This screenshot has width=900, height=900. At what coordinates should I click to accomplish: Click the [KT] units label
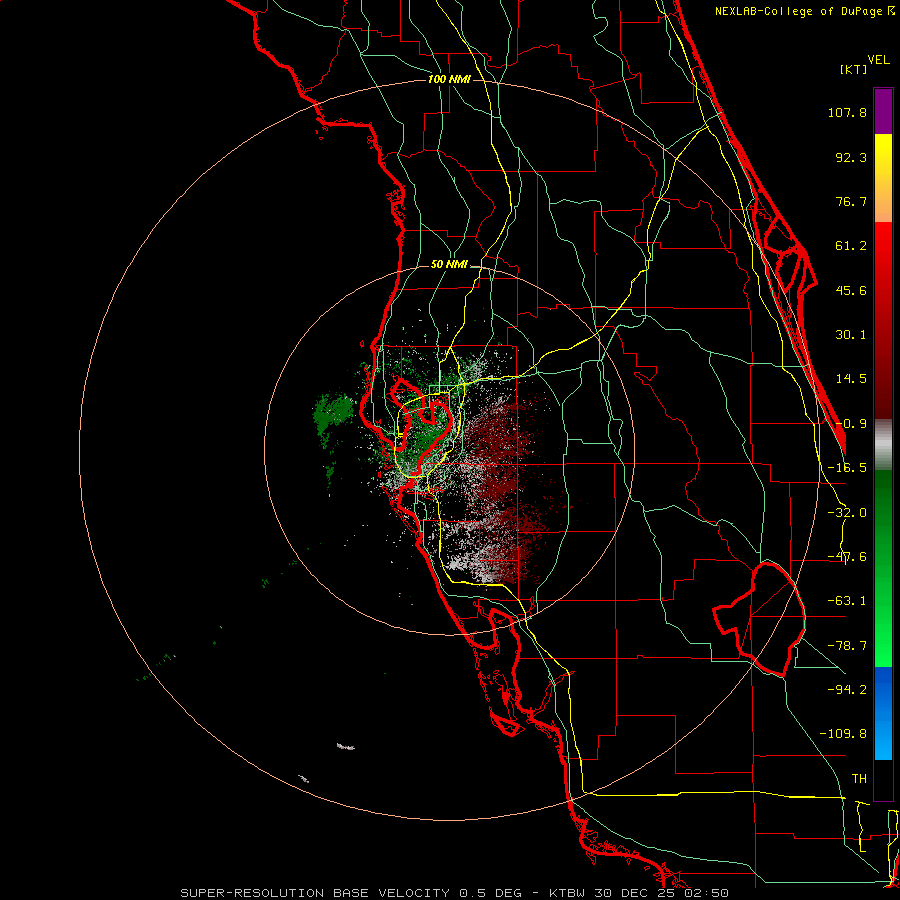854,69
